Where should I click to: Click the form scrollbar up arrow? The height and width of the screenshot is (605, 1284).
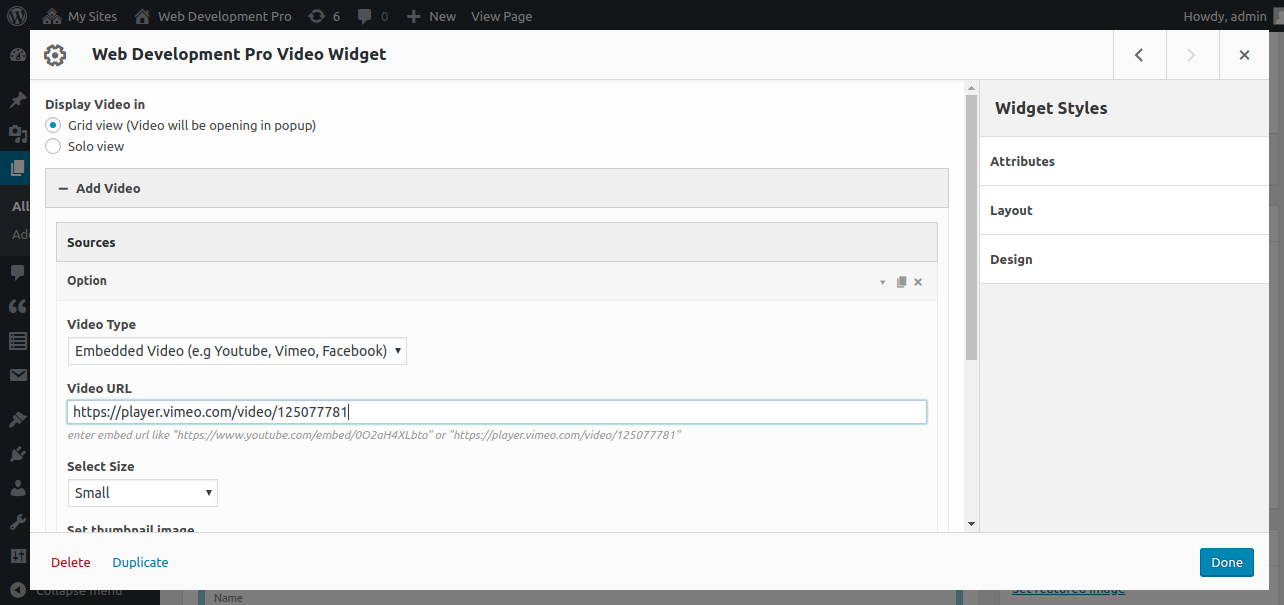pos(970,88)
